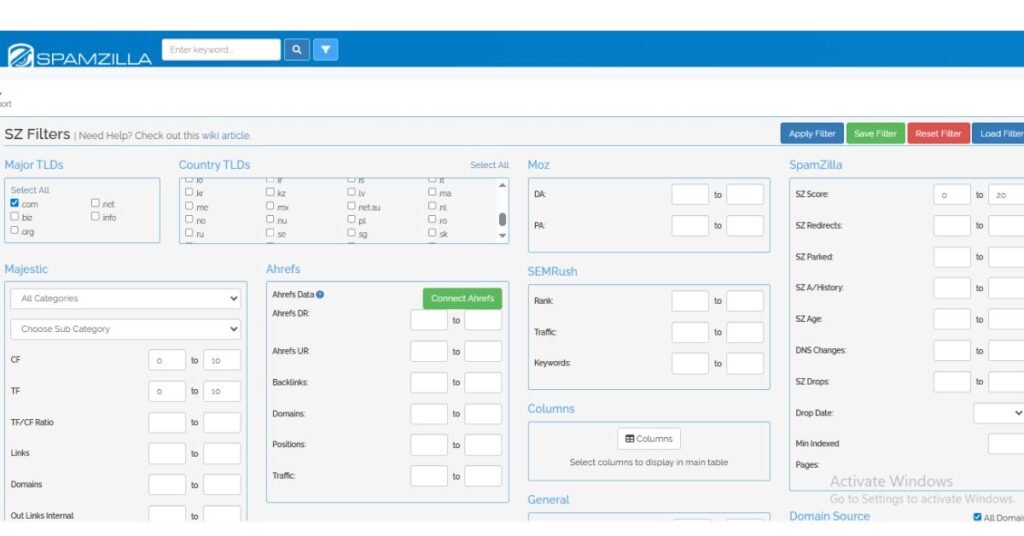This screenshot has height=536, width=1024.
Task: Open the All Categories dropdown
Action: pyautogui.click(x=125, y=298)
